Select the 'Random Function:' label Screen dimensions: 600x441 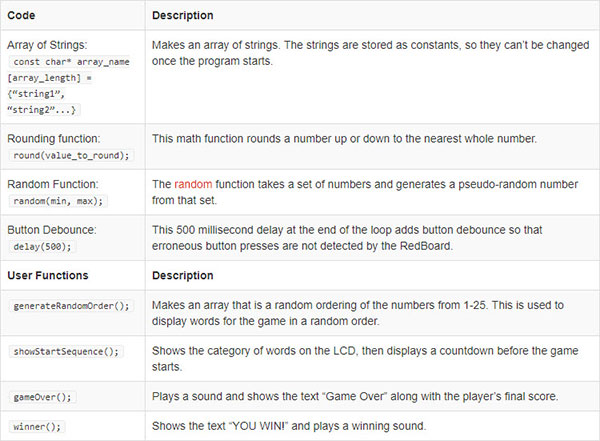(53, 184)
